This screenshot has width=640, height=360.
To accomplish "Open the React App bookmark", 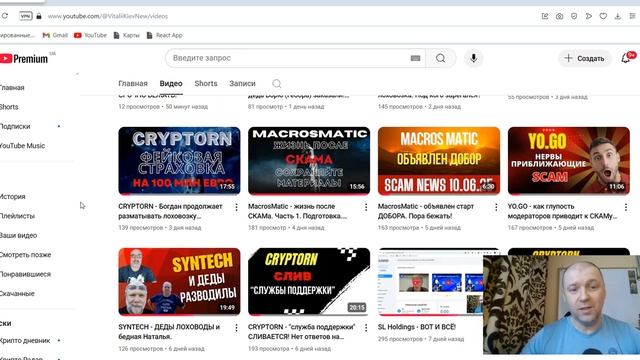I will point(164,36).
